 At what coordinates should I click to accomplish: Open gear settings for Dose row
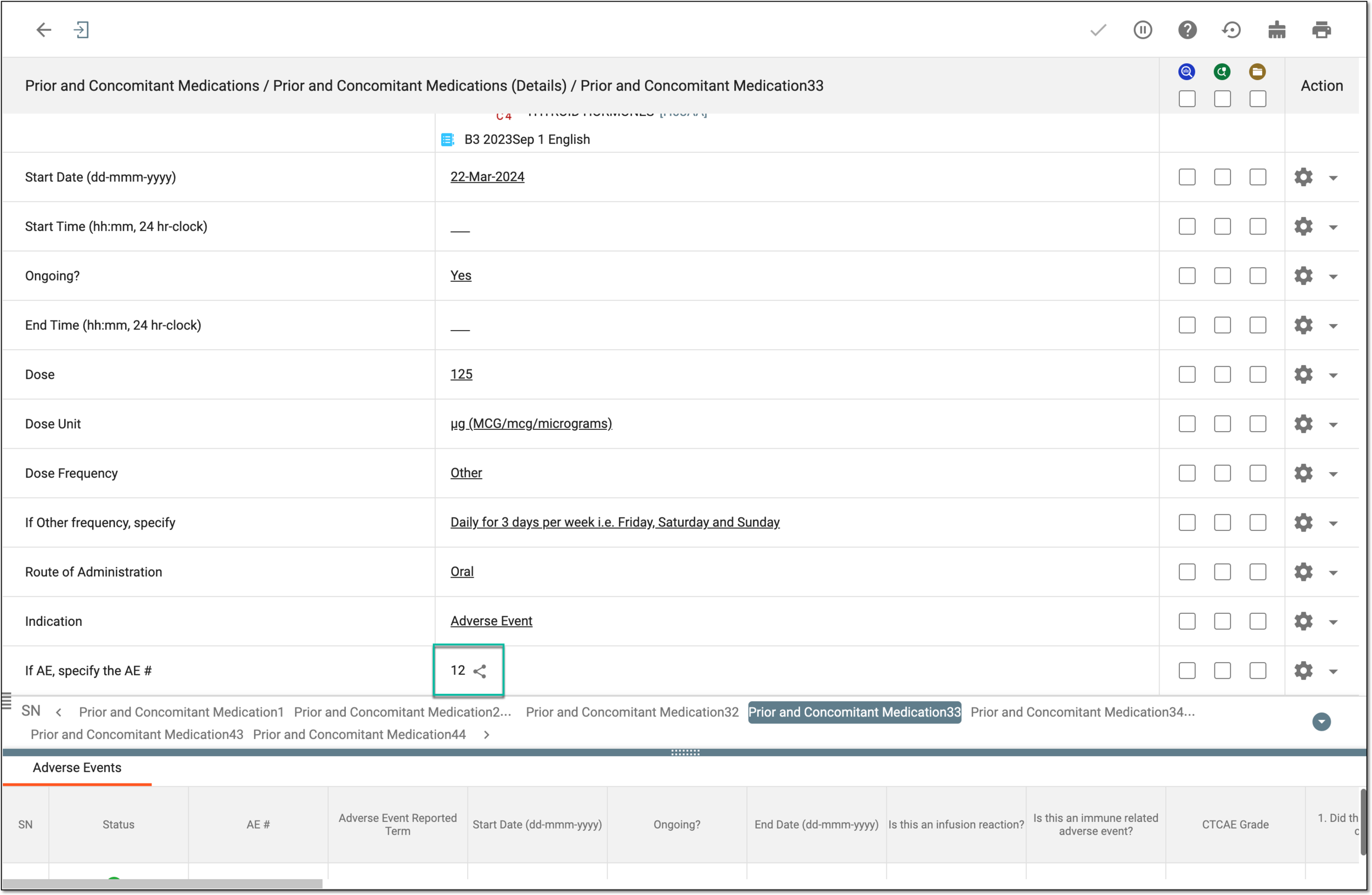1303,375
